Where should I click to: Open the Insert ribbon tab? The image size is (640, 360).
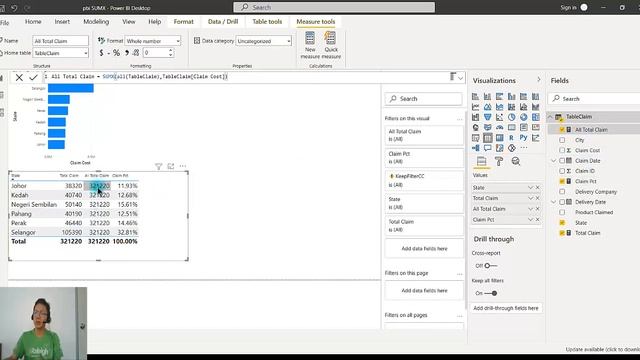pos(62,22)
